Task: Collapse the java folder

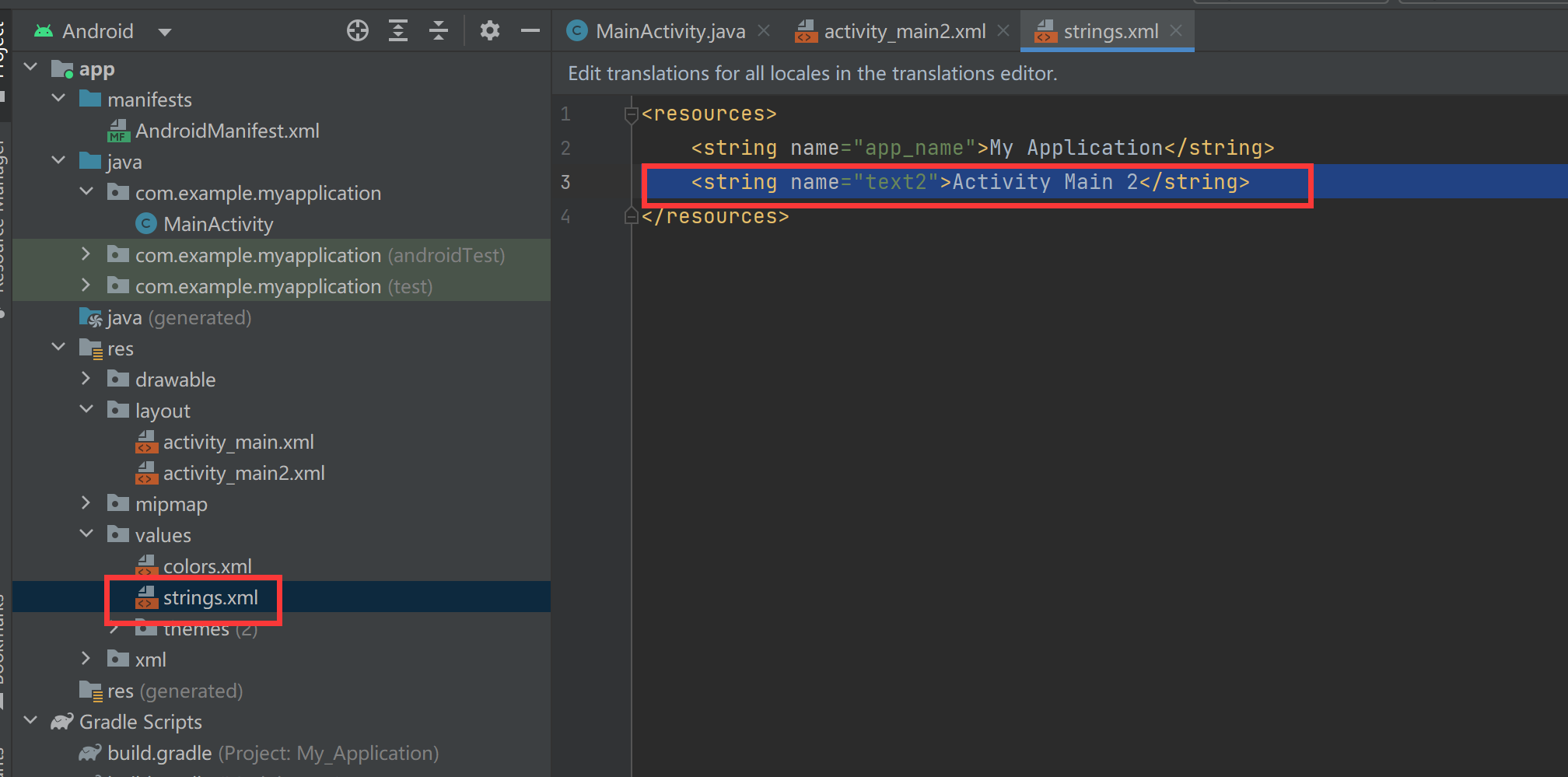Action: click(x=58, y=161)
